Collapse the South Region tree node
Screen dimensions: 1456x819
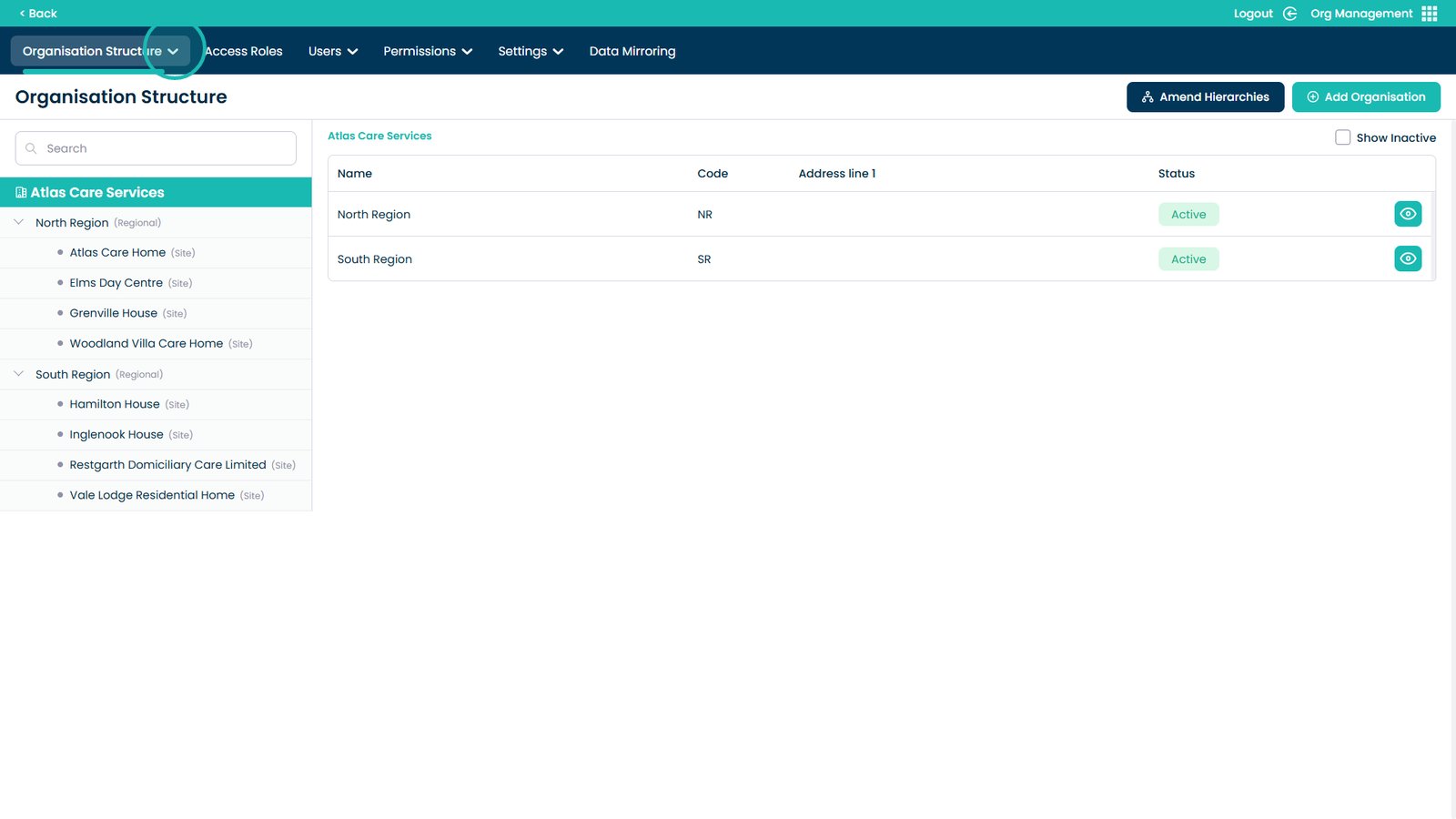pos(19,374)
